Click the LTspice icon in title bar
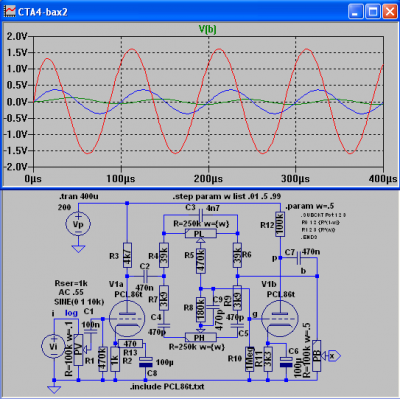 [x=9, y=12]
